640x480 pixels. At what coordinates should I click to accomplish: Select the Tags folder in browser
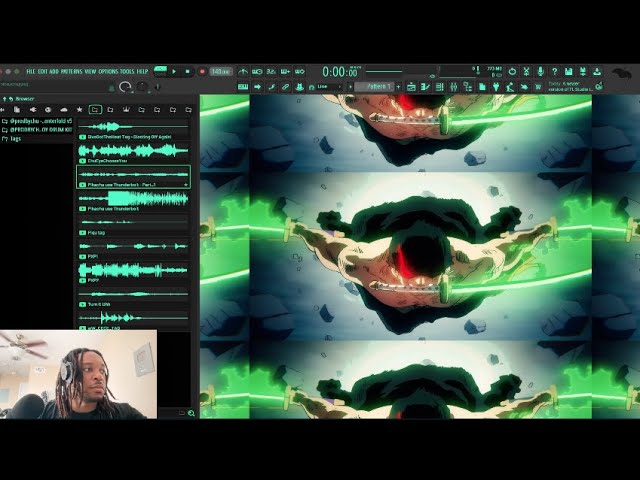point(12,139)
